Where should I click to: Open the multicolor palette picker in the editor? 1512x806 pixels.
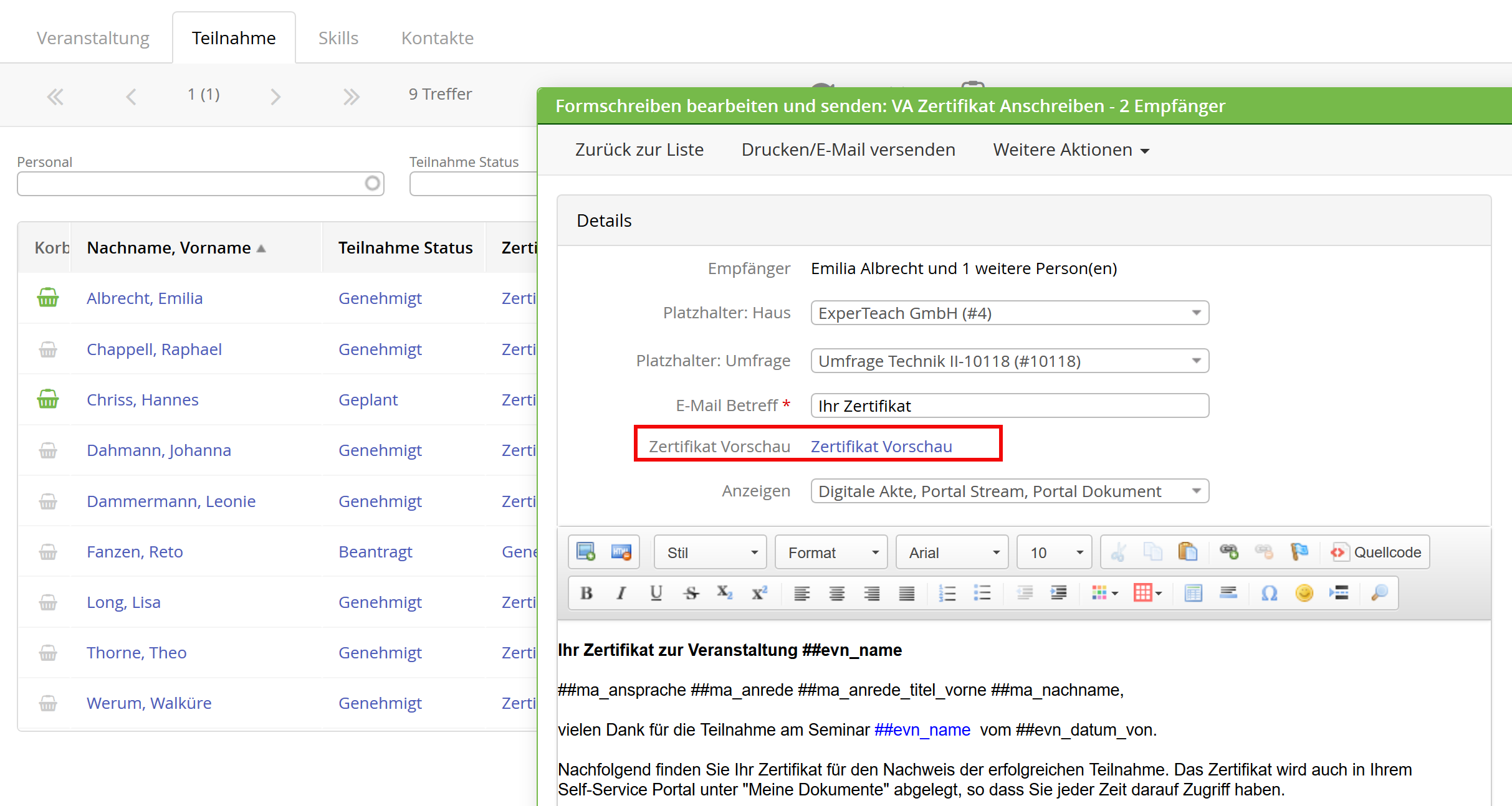click(x=1104, y=593)
